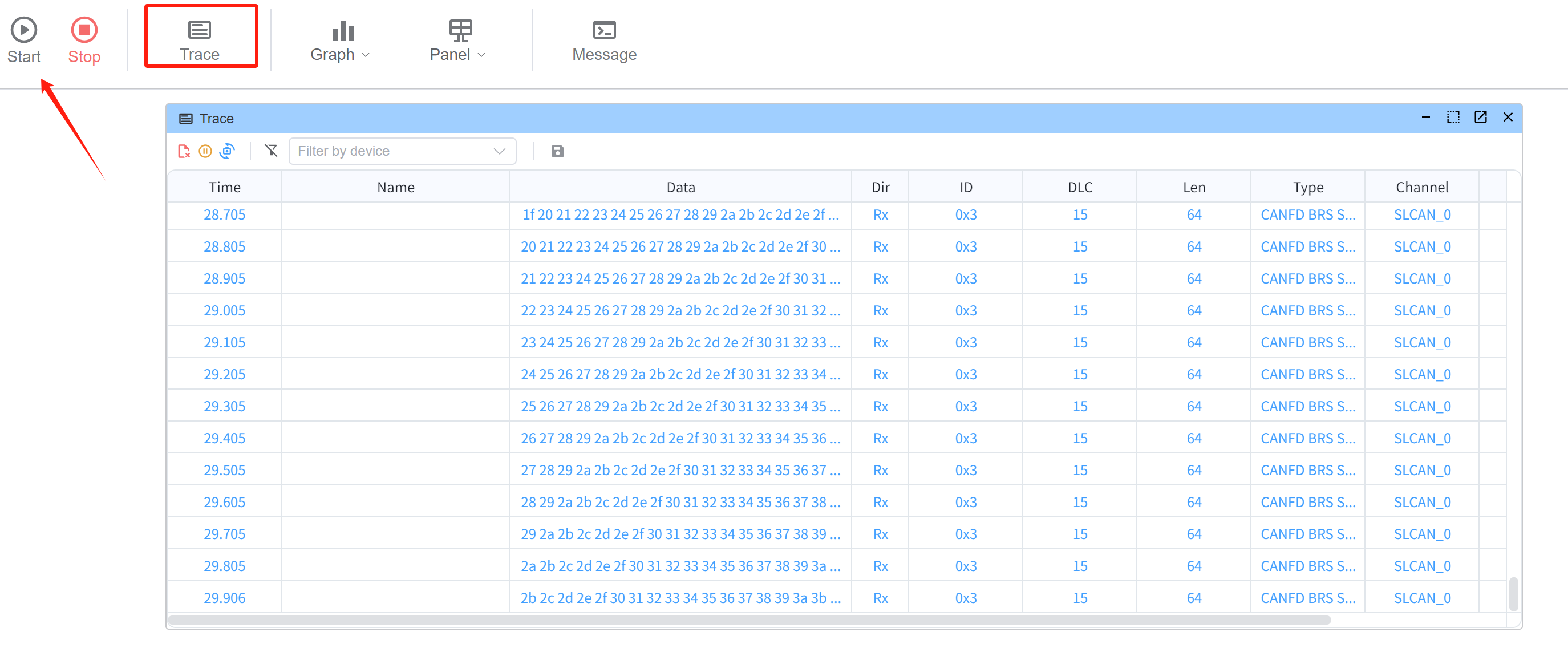Click the vertical scrollbar thumb in the trace table

(1513, 594)
